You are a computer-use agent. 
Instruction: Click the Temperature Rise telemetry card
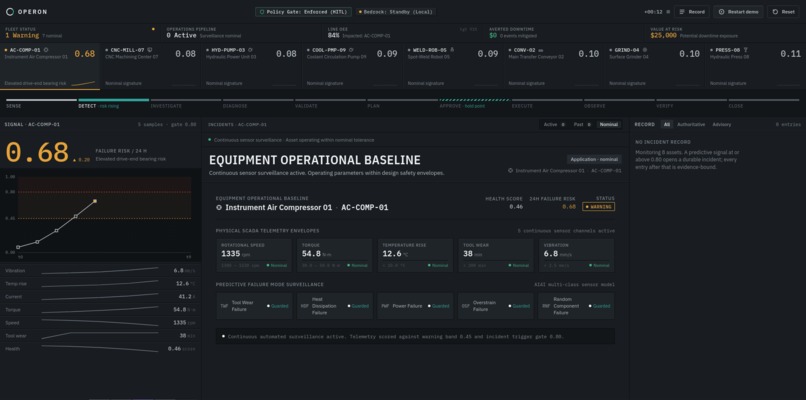click(415, 255)
